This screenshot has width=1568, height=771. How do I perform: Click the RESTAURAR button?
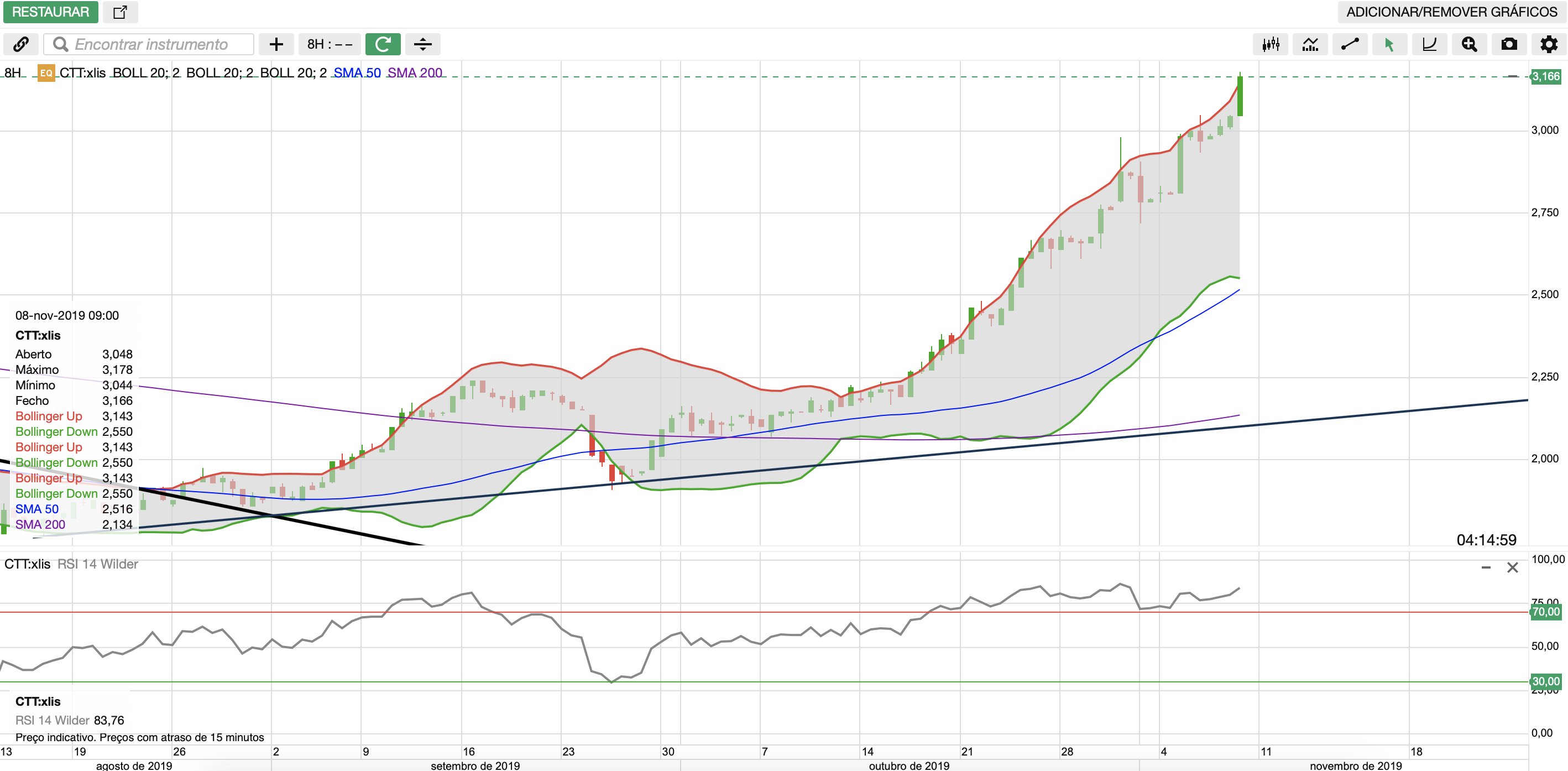[50, 12]
